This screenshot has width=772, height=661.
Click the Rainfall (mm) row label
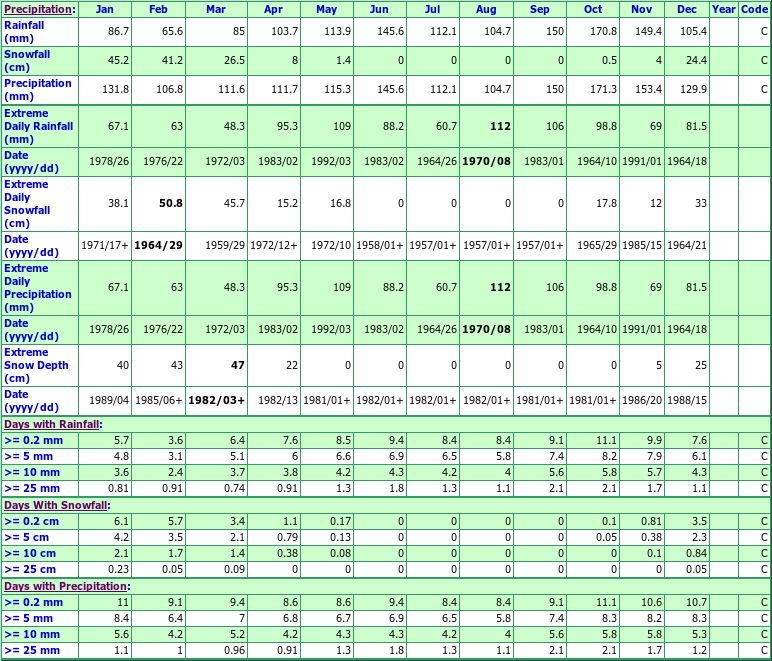pyautogui.click(x=27, y=31)
